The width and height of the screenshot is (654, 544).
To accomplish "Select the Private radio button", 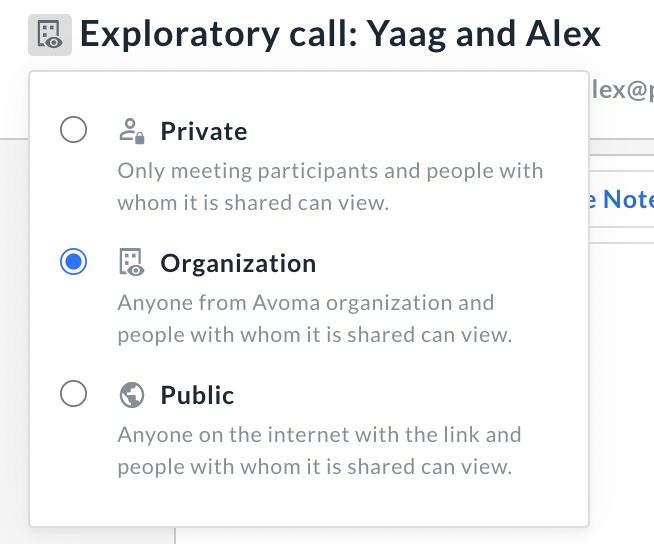I will click(73, 130).
